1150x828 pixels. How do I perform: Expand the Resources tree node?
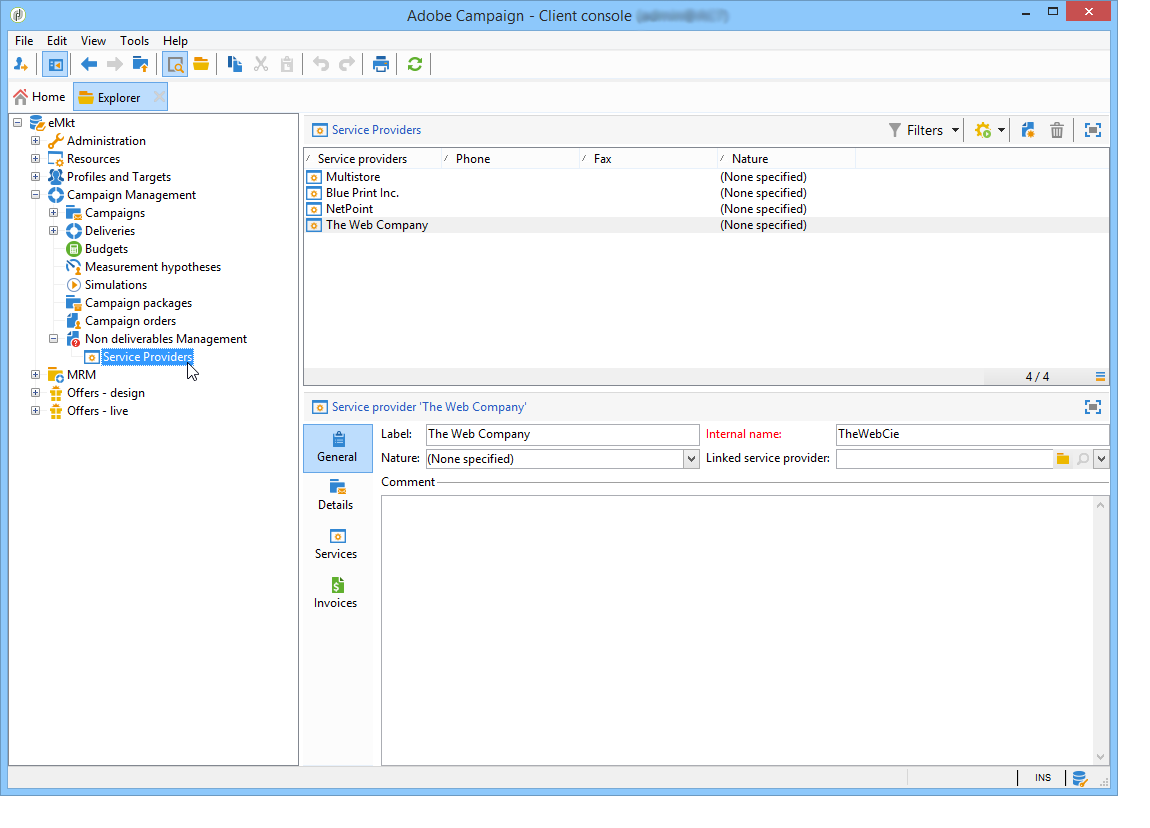point(35,158)
